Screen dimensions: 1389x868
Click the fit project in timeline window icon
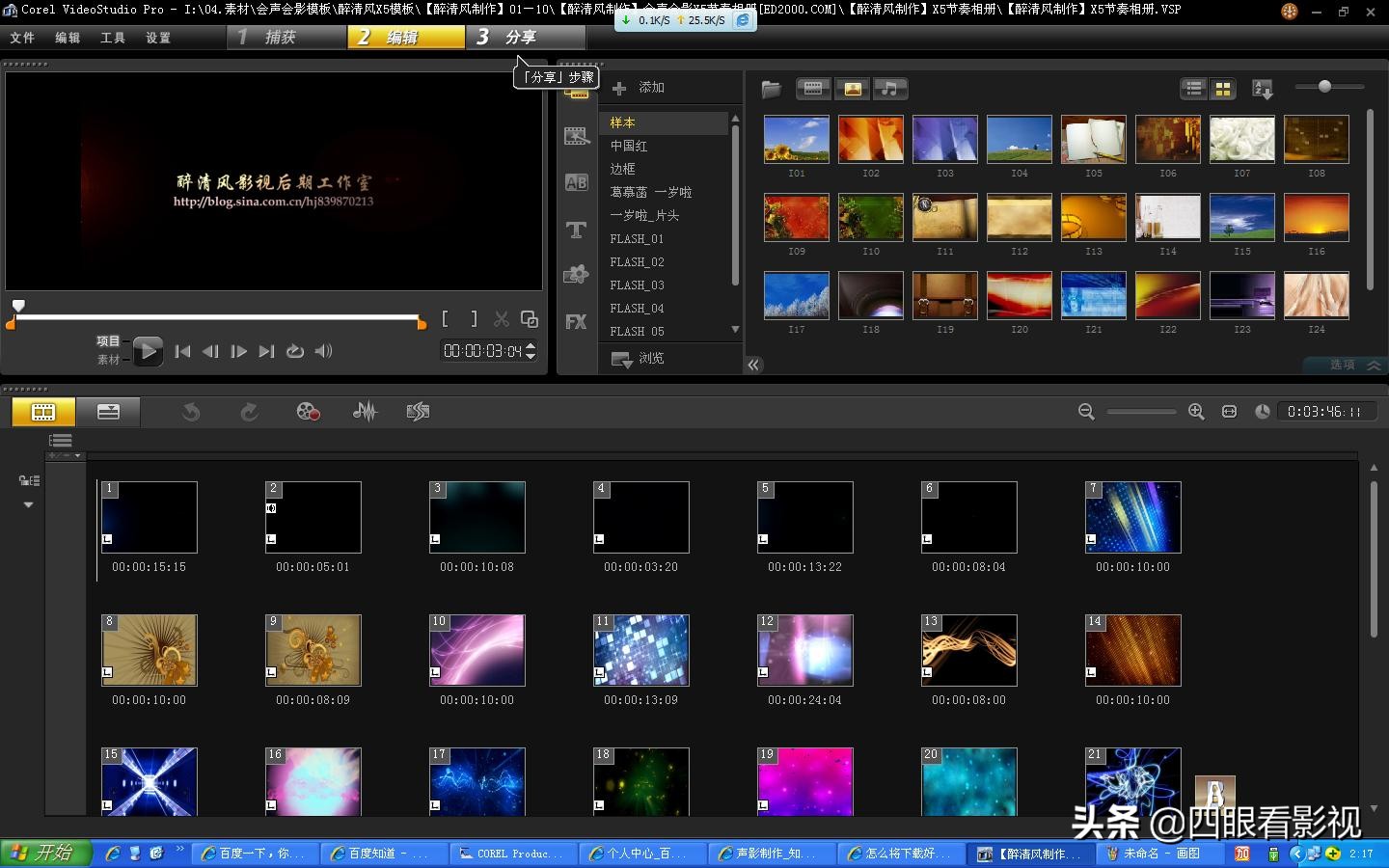[1229, 412]
